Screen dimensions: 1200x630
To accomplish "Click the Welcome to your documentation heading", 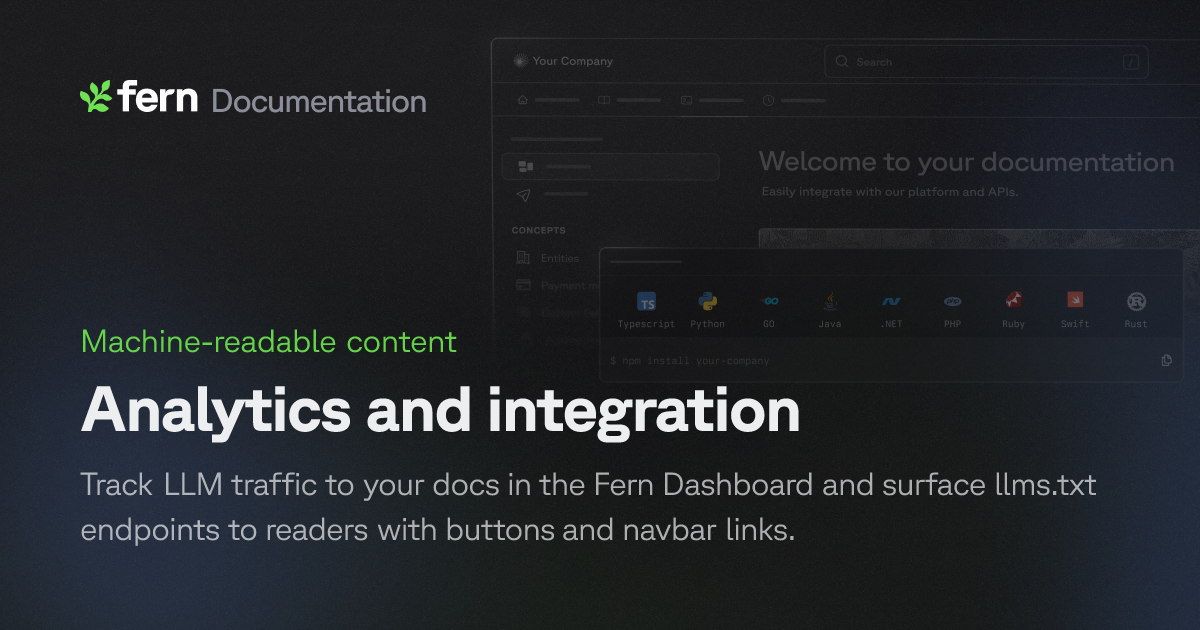I will [966, 162].
